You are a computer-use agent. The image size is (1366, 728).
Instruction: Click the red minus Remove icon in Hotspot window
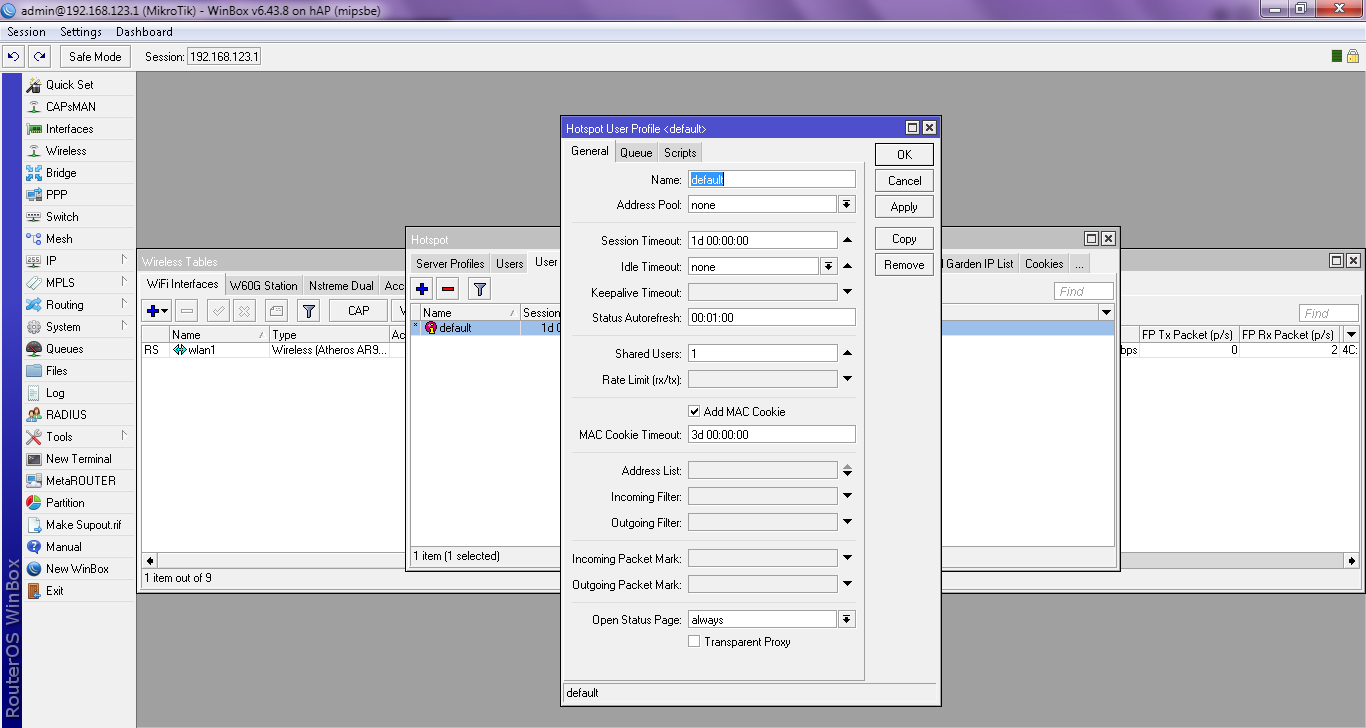point(448,289)
